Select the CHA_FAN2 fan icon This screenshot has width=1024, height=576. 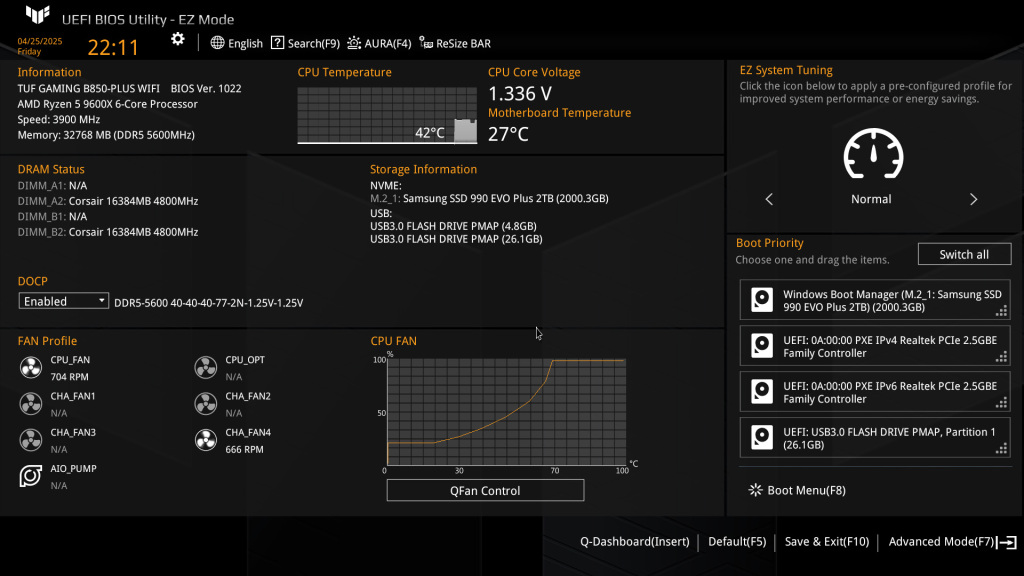tap(206, 404)
